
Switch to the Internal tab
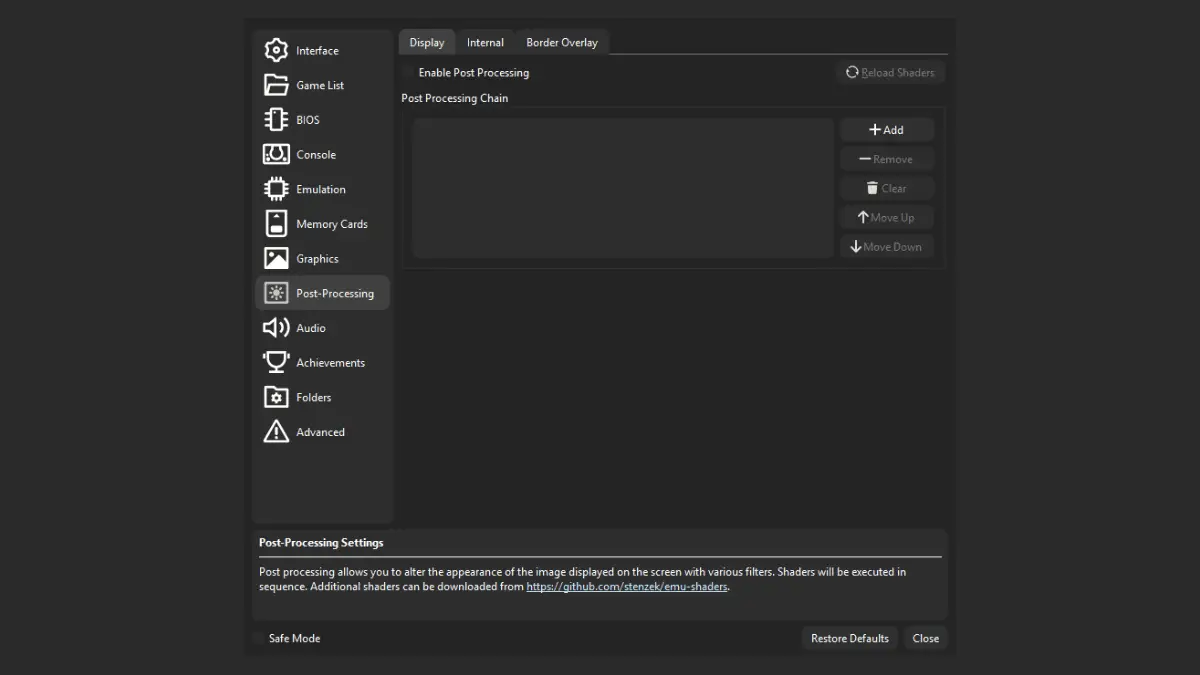pos(485,42)
